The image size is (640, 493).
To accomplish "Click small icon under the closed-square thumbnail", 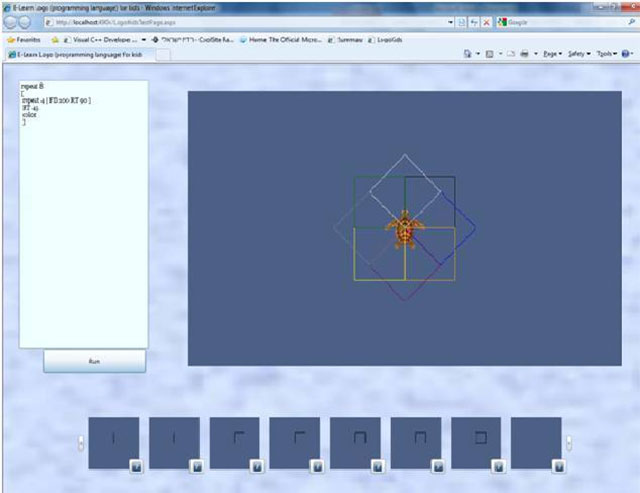I will [498, 465].
